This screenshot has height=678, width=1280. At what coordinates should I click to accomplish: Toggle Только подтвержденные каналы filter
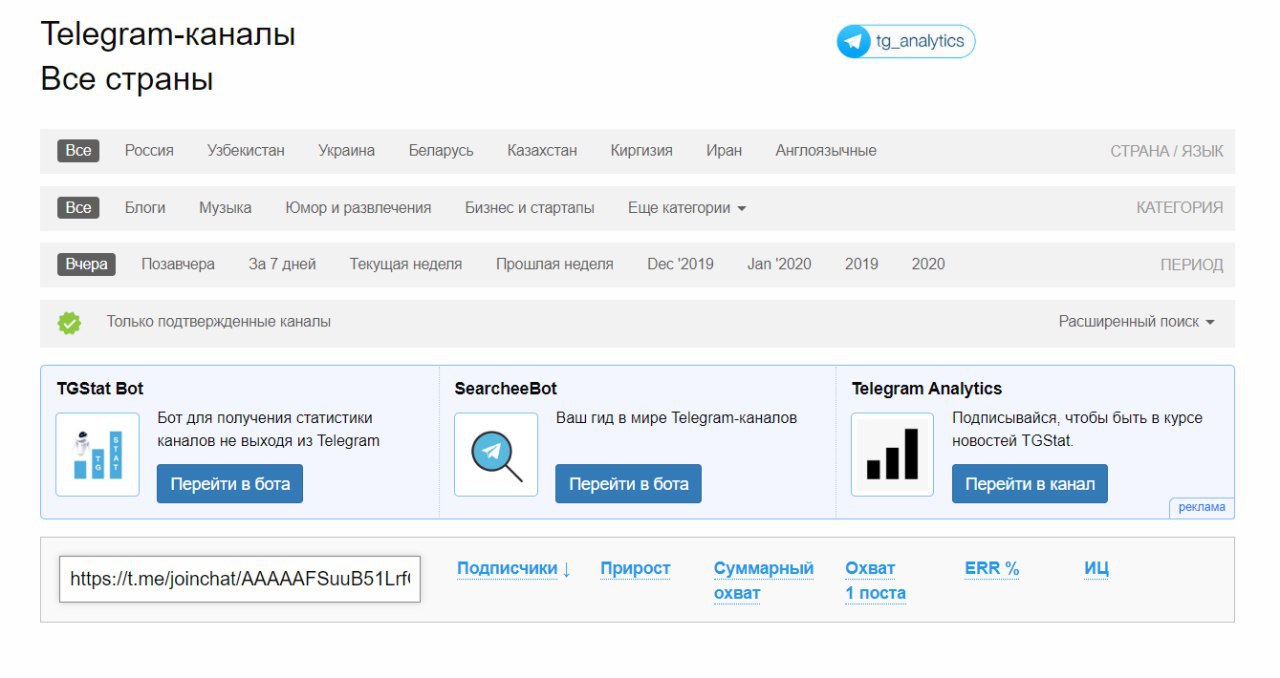(x=219, y=322)
